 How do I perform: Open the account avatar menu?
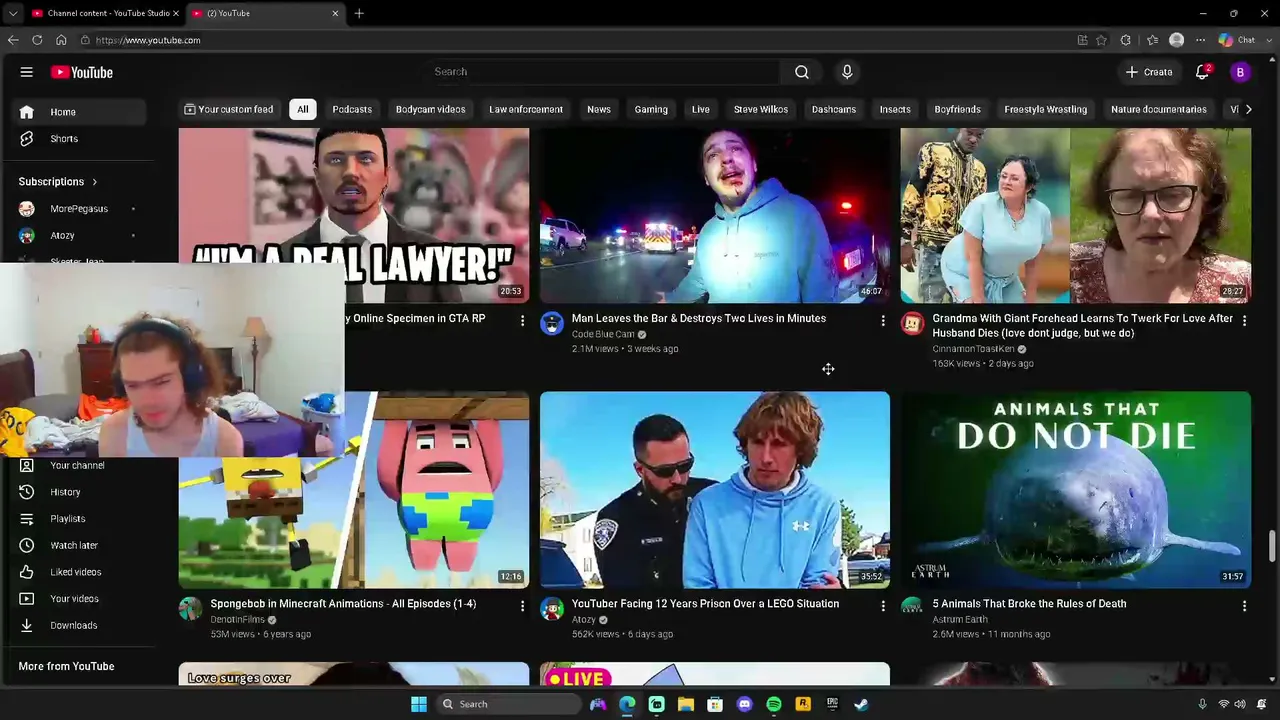pos(1240,72)
